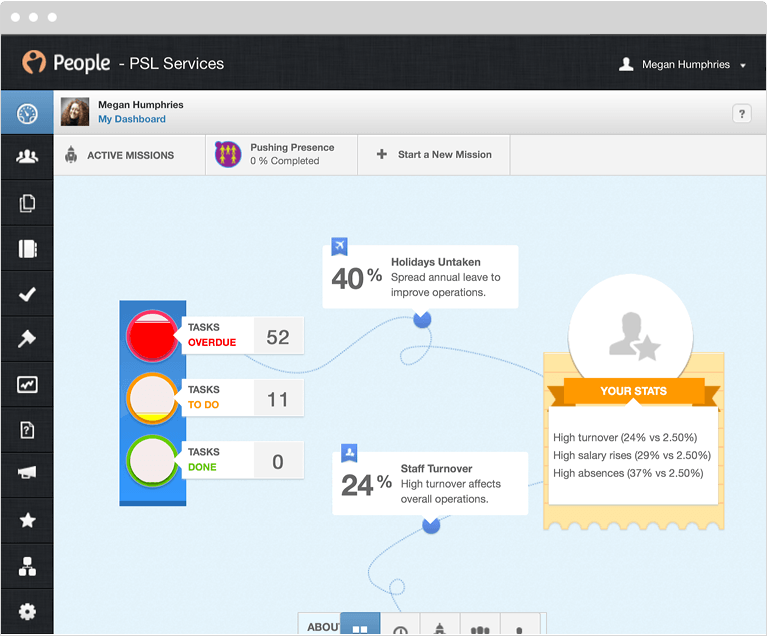The width and height of the screenshot is (767, 636).
Task: Open the org chart sidebar icon
Action: click(x=27, y=567)
